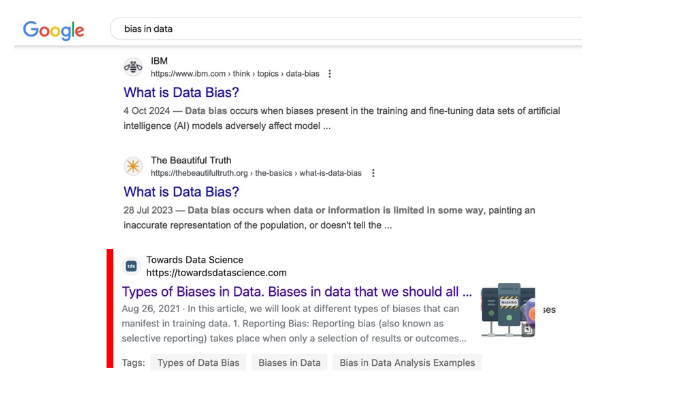This screenshot has width=693, height=398.
Task: Open IBM's "What is Data Bias?" link
Action: (181, 92)
